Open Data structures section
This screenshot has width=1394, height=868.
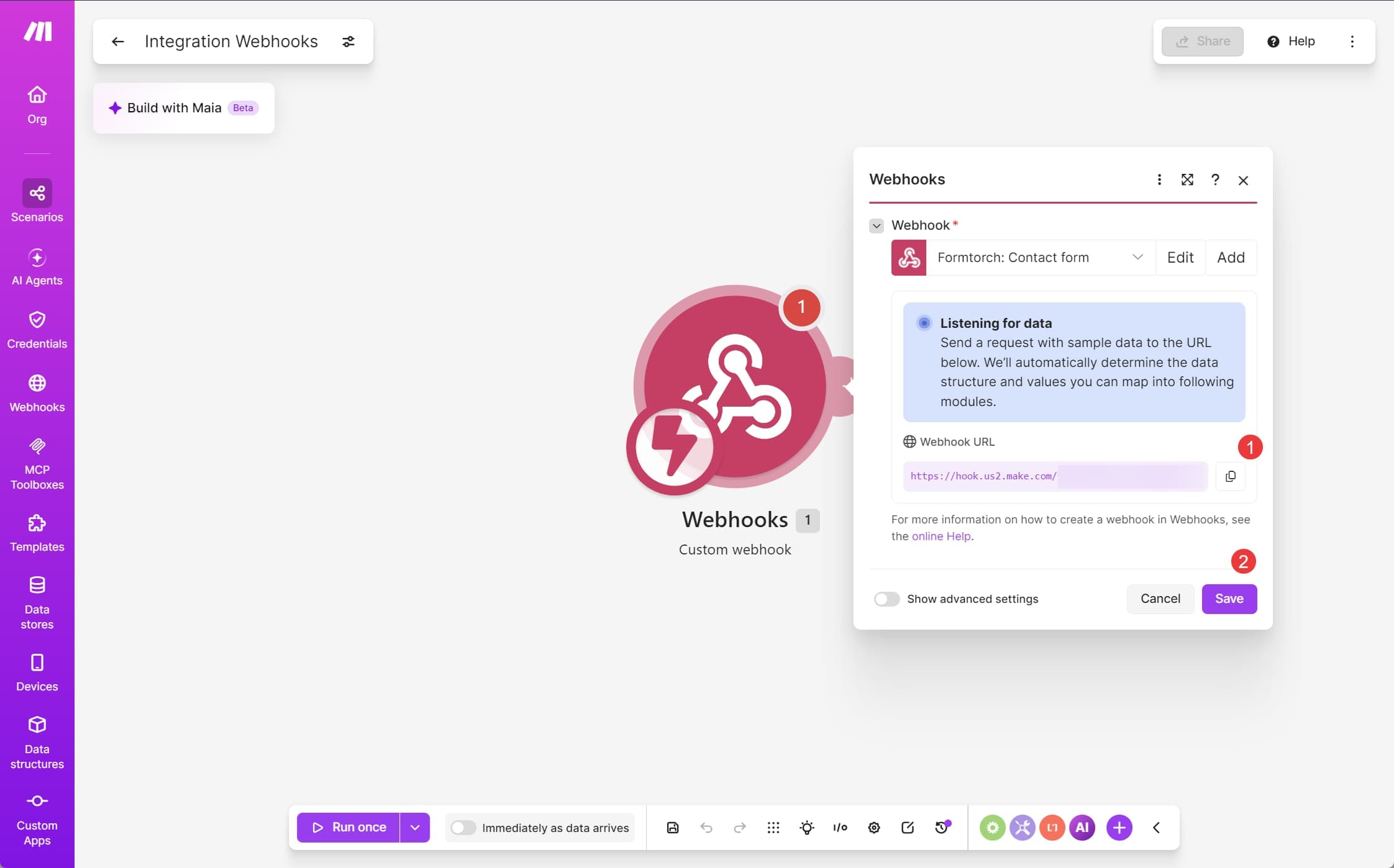[x=37, y=743]
